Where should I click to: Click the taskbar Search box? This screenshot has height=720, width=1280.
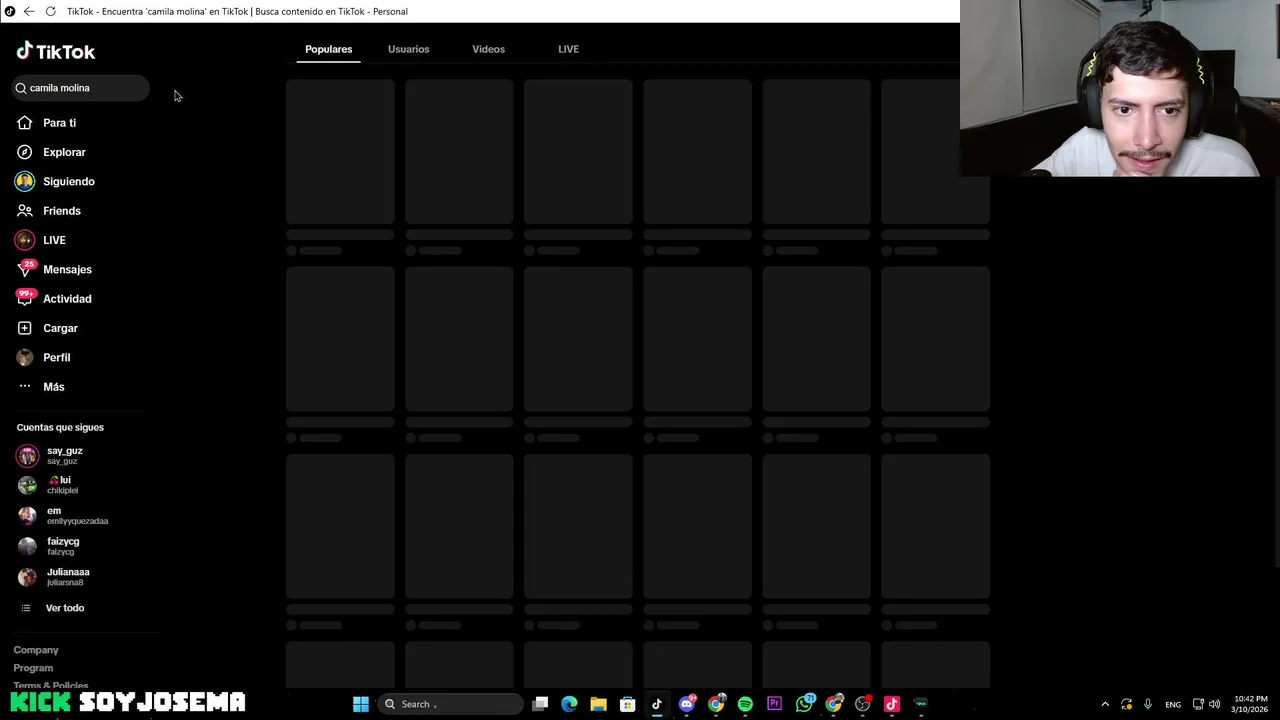tap(450, 704)
